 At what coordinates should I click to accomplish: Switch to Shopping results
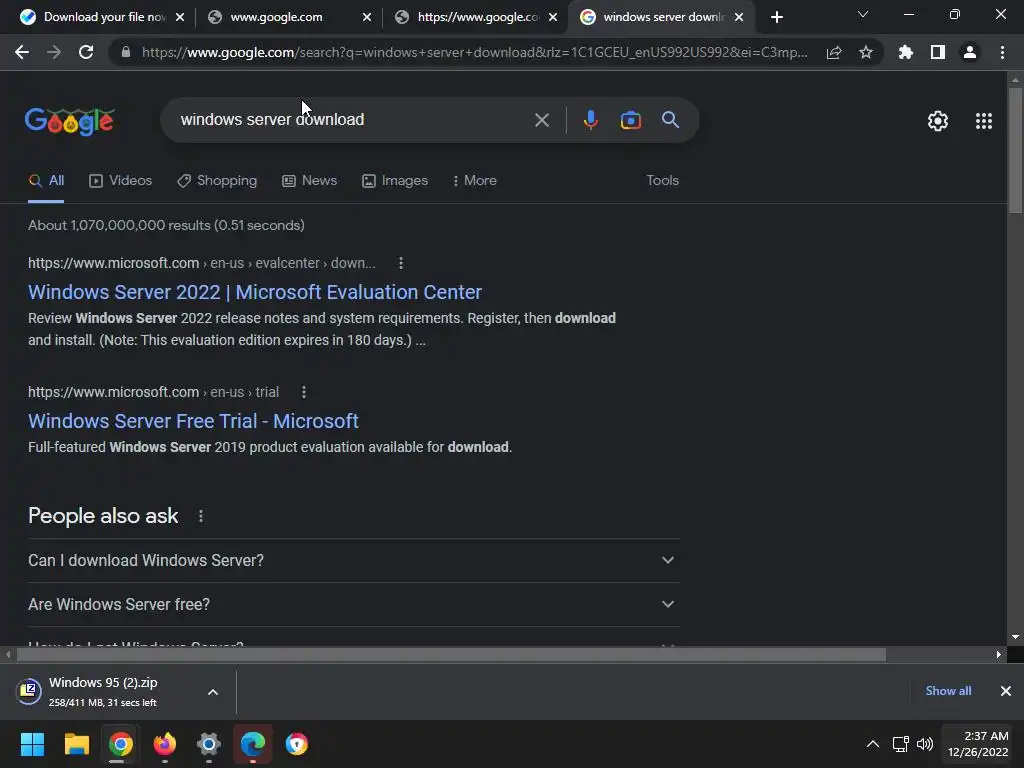(217, 181)
